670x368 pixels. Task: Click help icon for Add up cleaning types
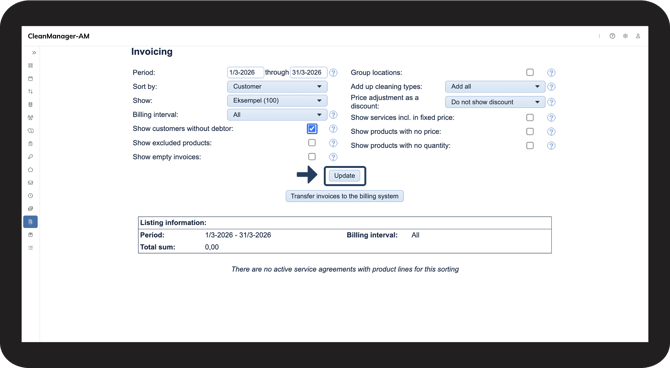[x=551, y=87]
